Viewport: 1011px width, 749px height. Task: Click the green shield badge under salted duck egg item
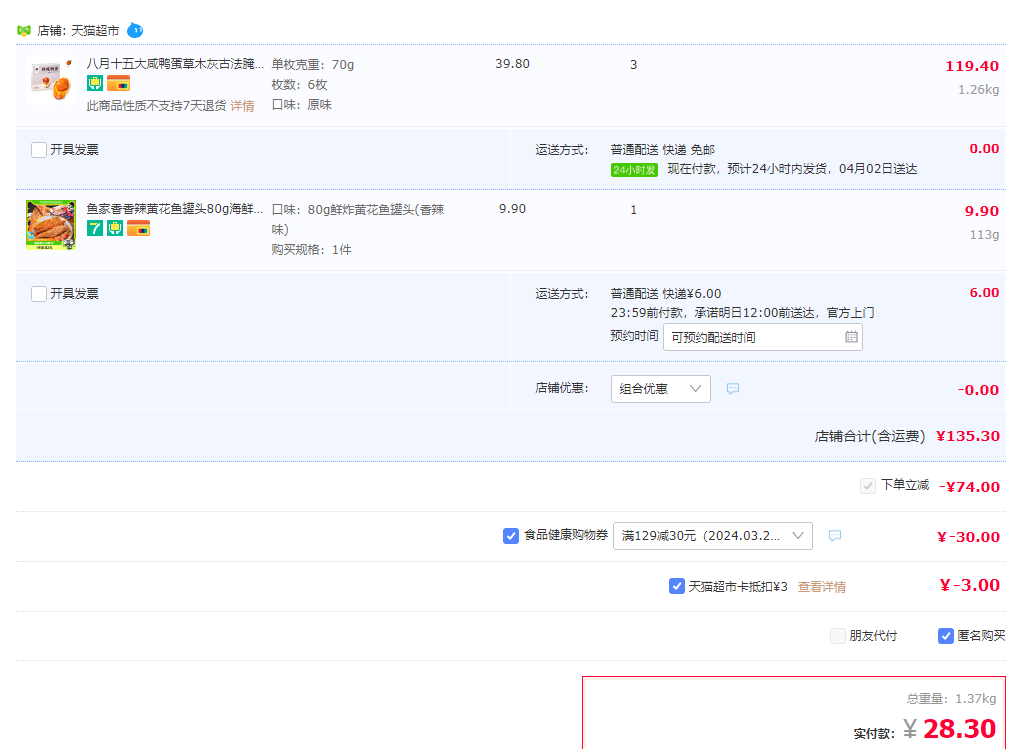(95, 83)
